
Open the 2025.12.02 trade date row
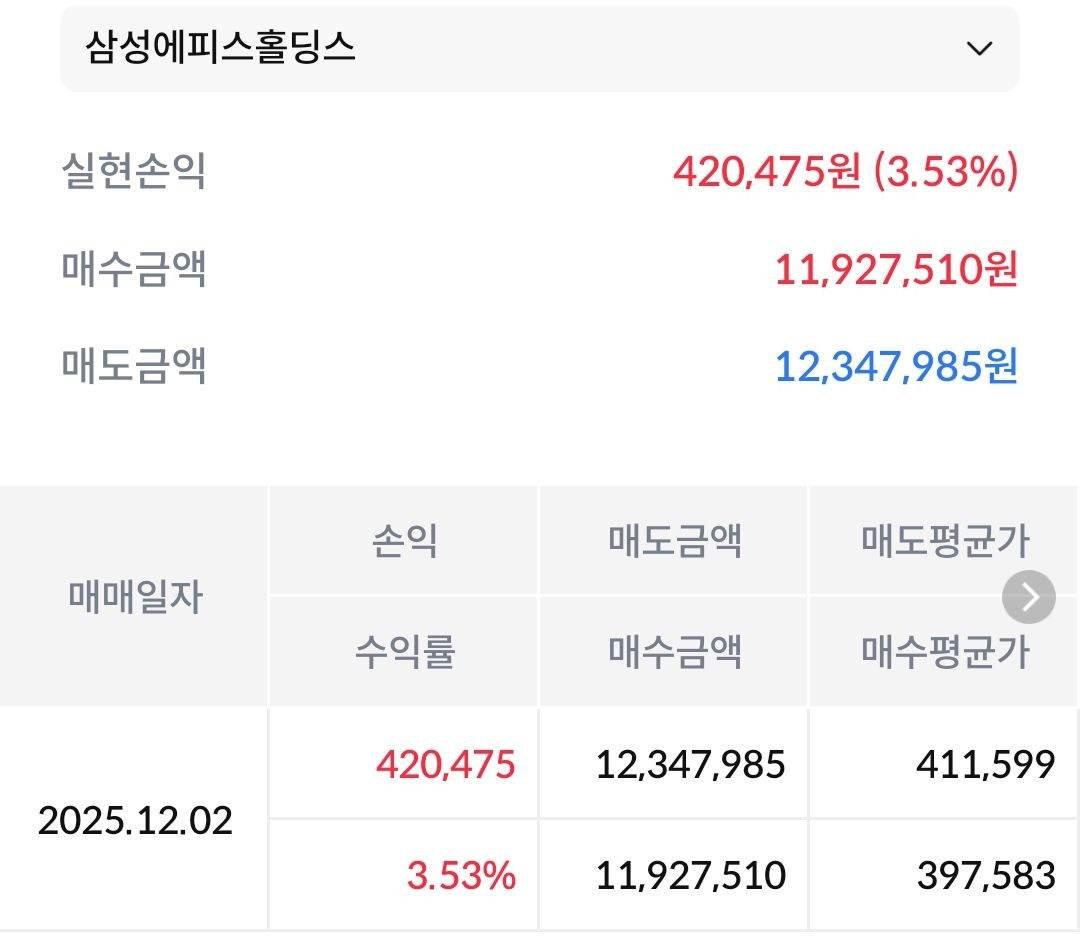(135, 821)
